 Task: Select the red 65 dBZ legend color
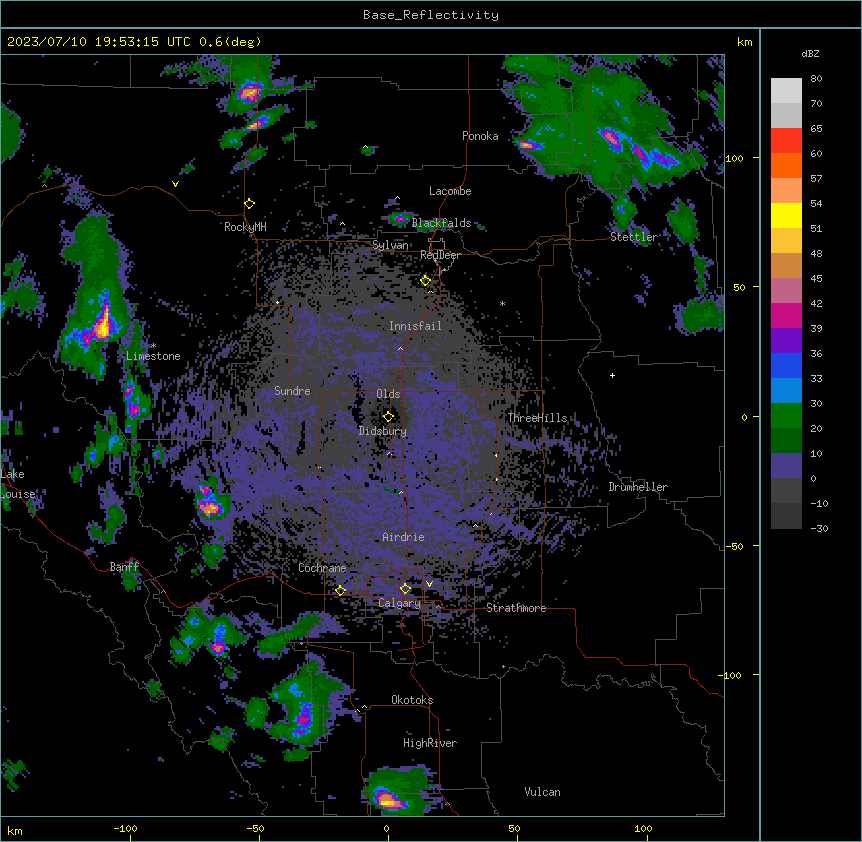pos(786,141)
